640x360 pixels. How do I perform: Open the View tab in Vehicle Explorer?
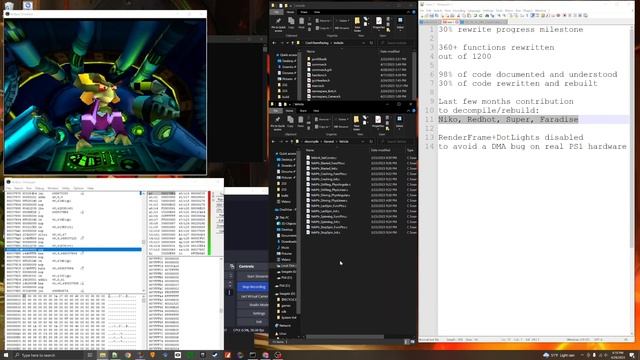coord(316,111)
